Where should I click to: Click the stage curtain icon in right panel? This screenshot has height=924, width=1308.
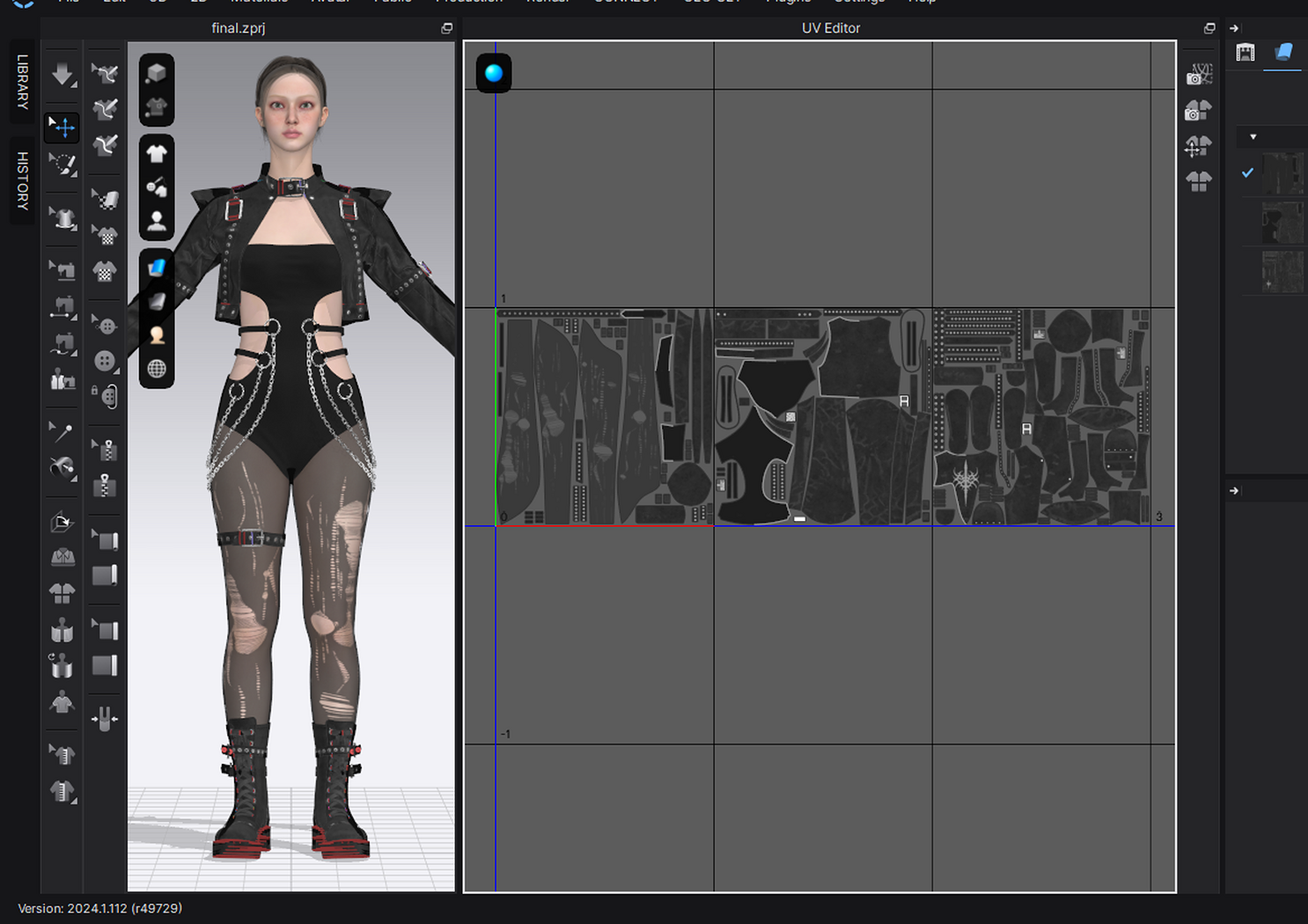click(1246, 53)
